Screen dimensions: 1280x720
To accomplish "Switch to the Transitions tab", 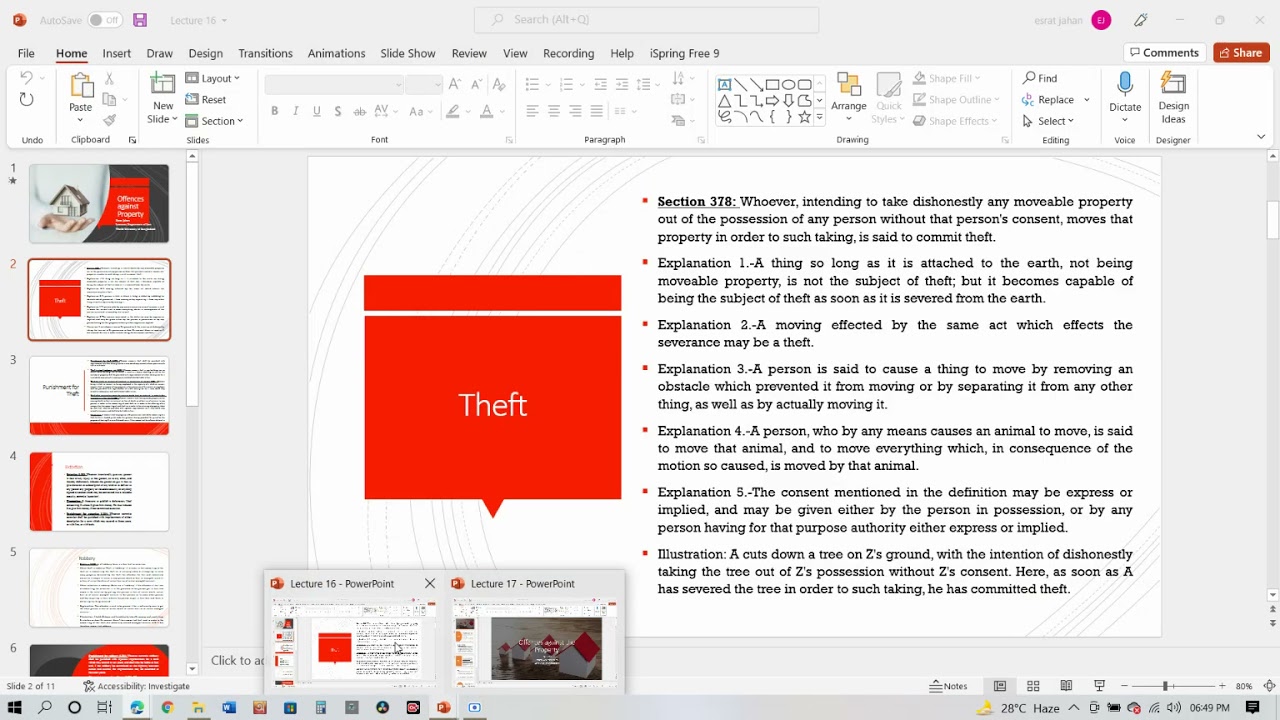I will pos(265,53).
